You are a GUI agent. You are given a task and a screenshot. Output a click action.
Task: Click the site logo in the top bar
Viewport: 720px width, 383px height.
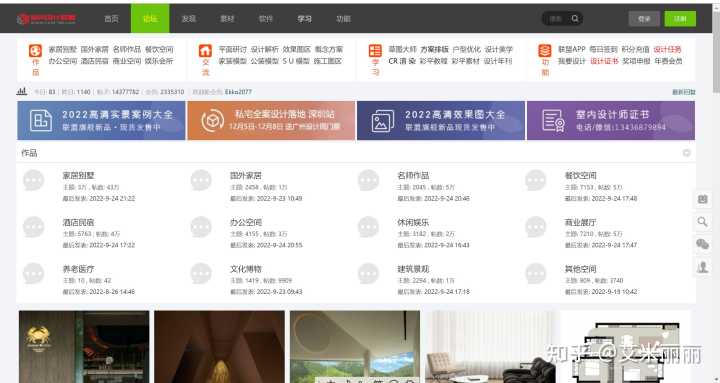pyautogui.click(x=46, y=19)
